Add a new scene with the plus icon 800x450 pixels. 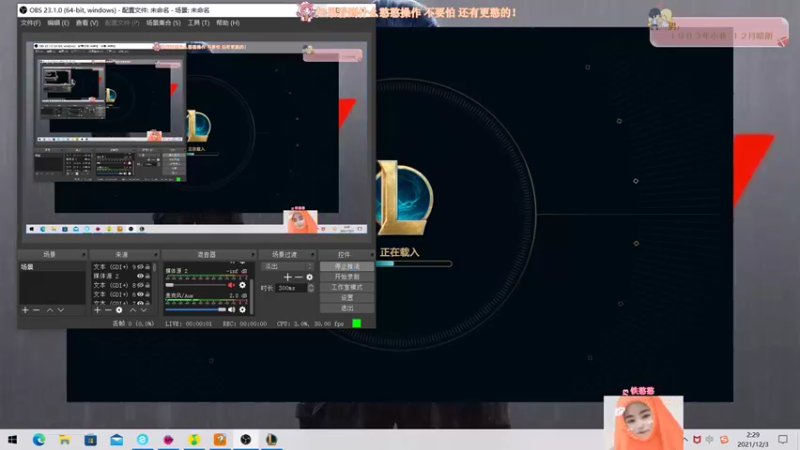pyautogui.click(x=25, y=310)
